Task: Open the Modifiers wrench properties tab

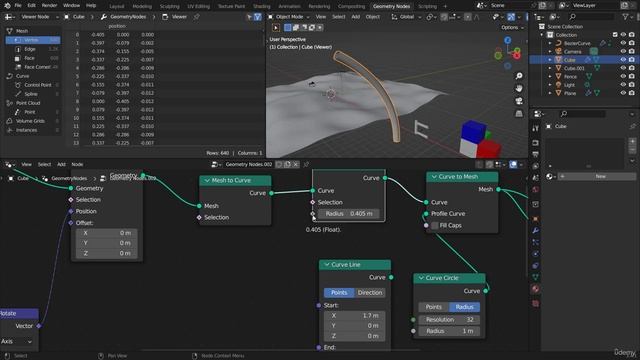Action: pyautogui.click(x=536, y=231)
